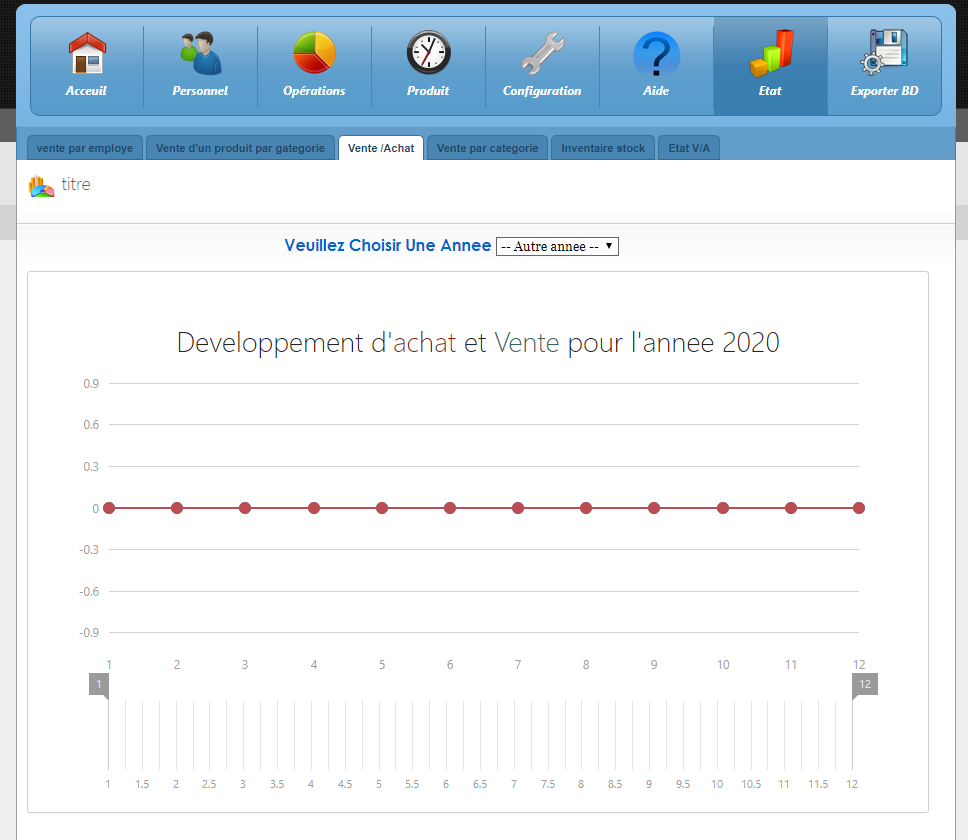This screenshot has width=968, height=840.
Task: Click the Aide question mark icon
Action: pos(656,54)
